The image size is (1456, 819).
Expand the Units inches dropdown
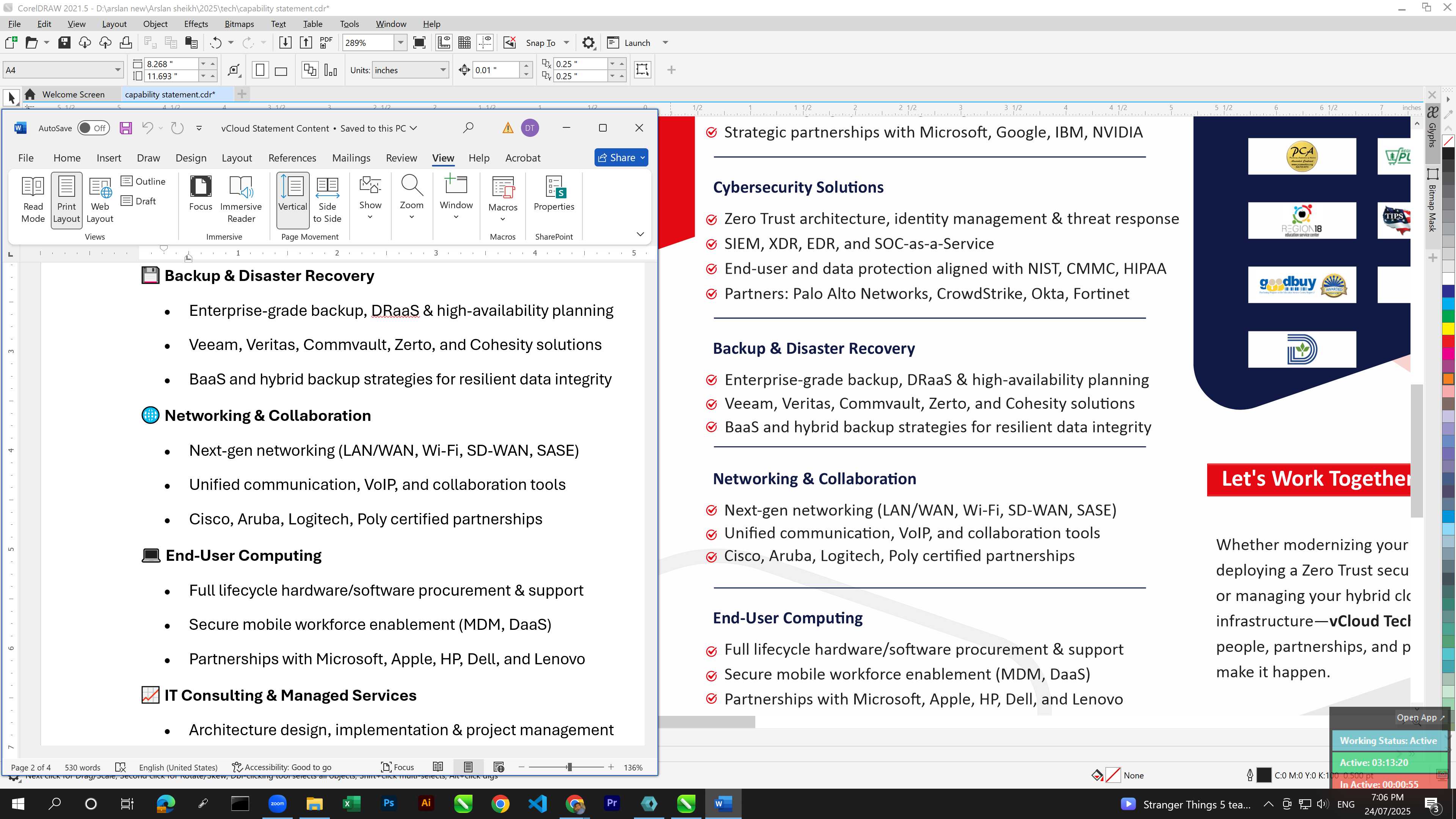pyautogui.click(x=442, y=70)
